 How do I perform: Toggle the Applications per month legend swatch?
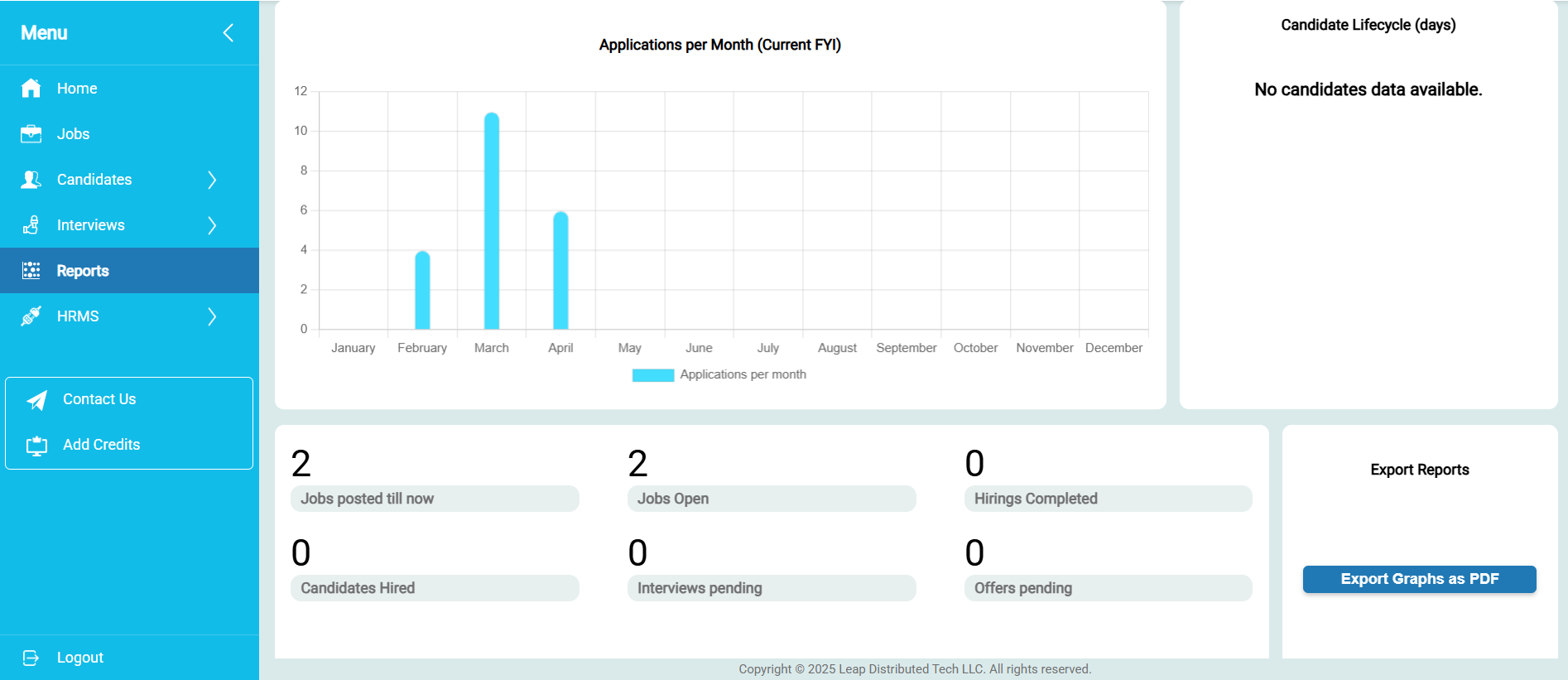coord(652,375)
